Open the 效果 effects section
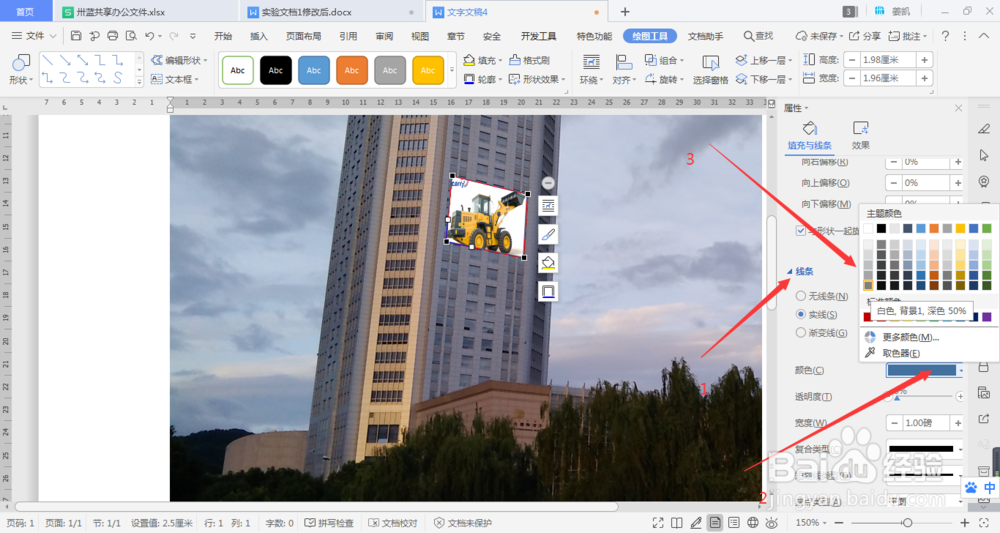Image resolution: width=1000 pixels, height=533 pixels. 860,136
